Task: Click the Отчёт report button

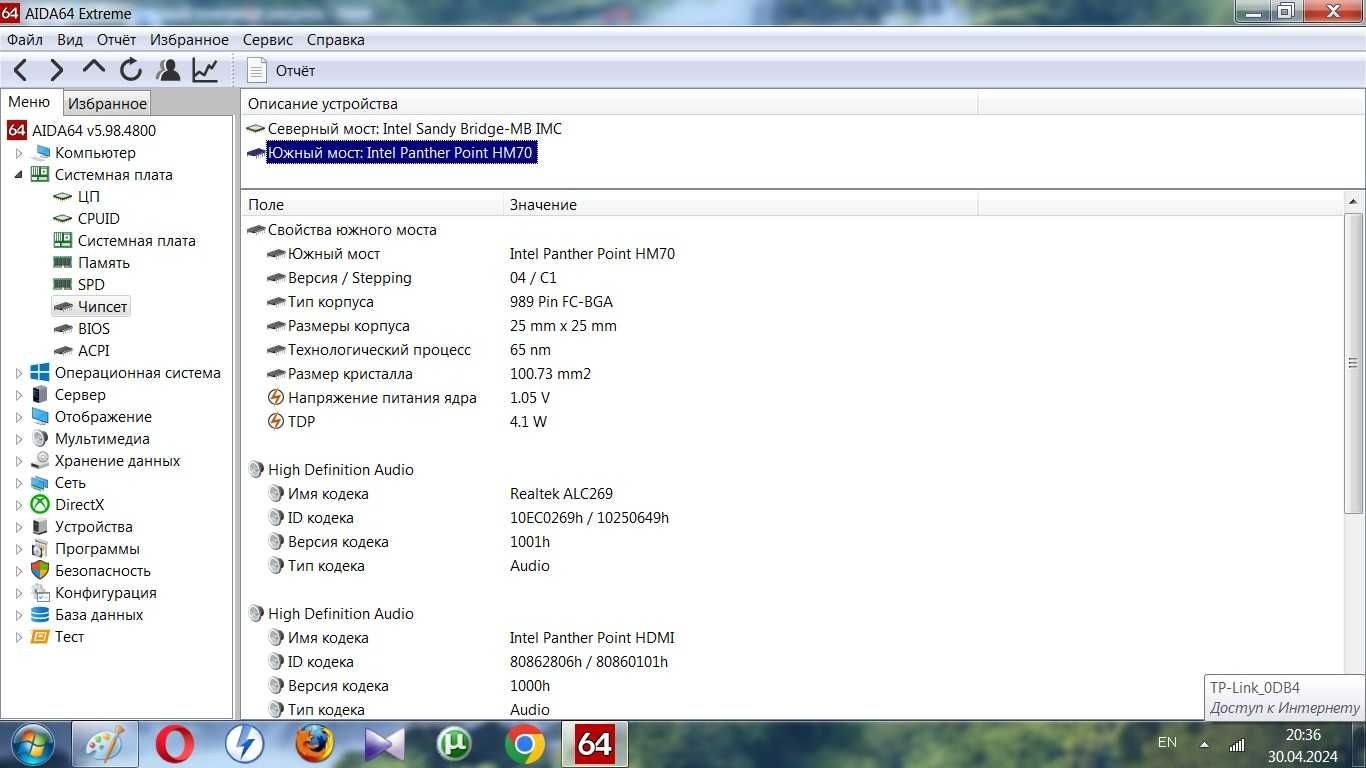Action: click(x=282, y=70)
